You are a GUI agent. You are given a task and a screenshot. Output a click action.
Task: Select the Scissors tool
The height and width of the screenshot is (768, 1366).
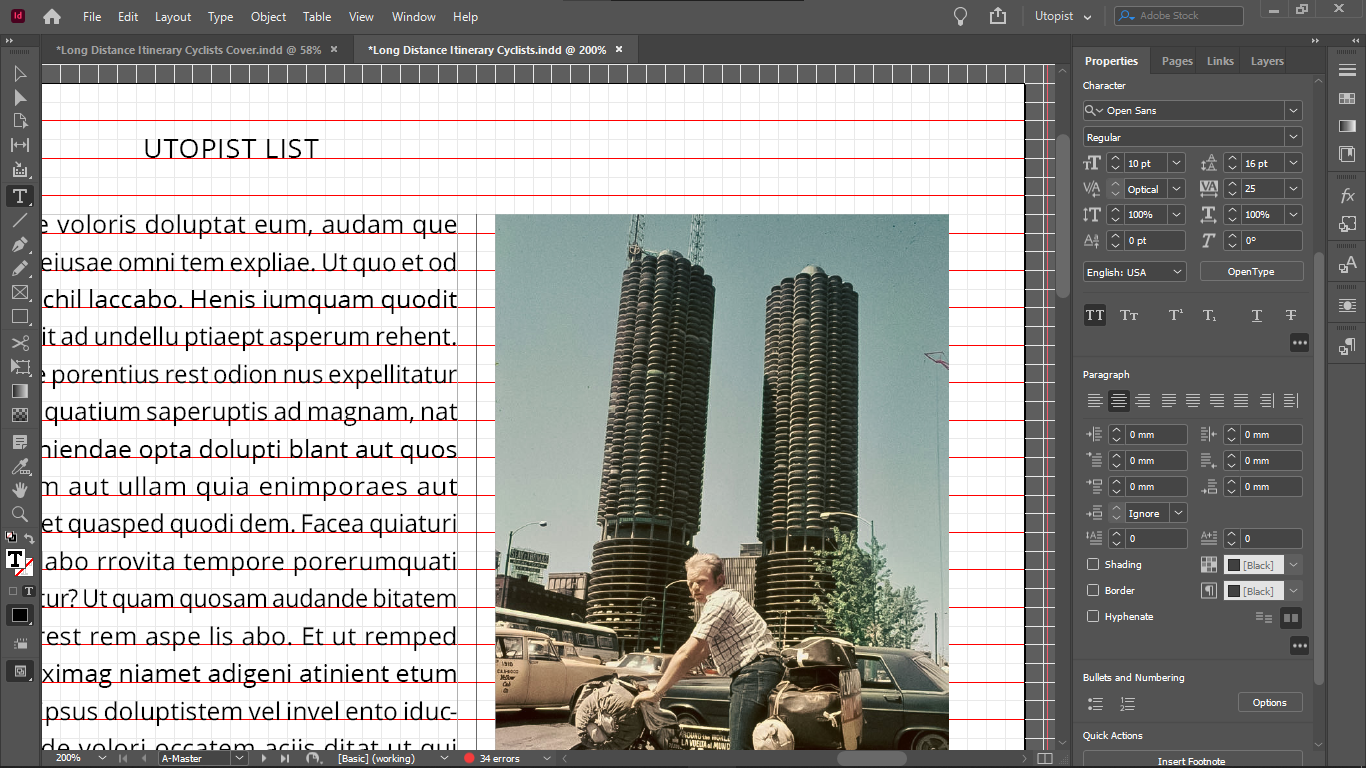[19, 343]
